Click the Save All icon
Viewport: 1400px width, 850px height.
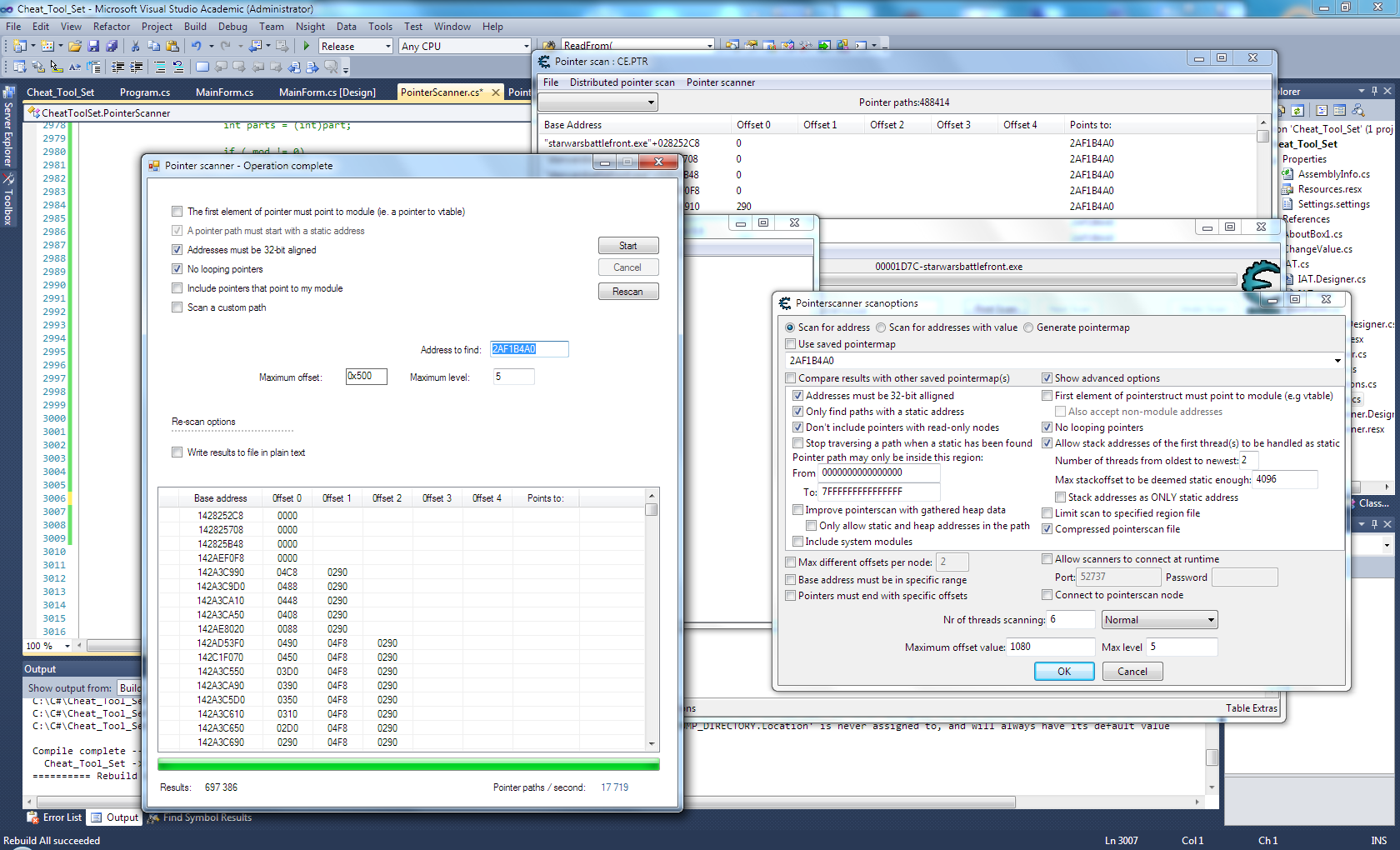pyautogui.click(x=111, y=47)
